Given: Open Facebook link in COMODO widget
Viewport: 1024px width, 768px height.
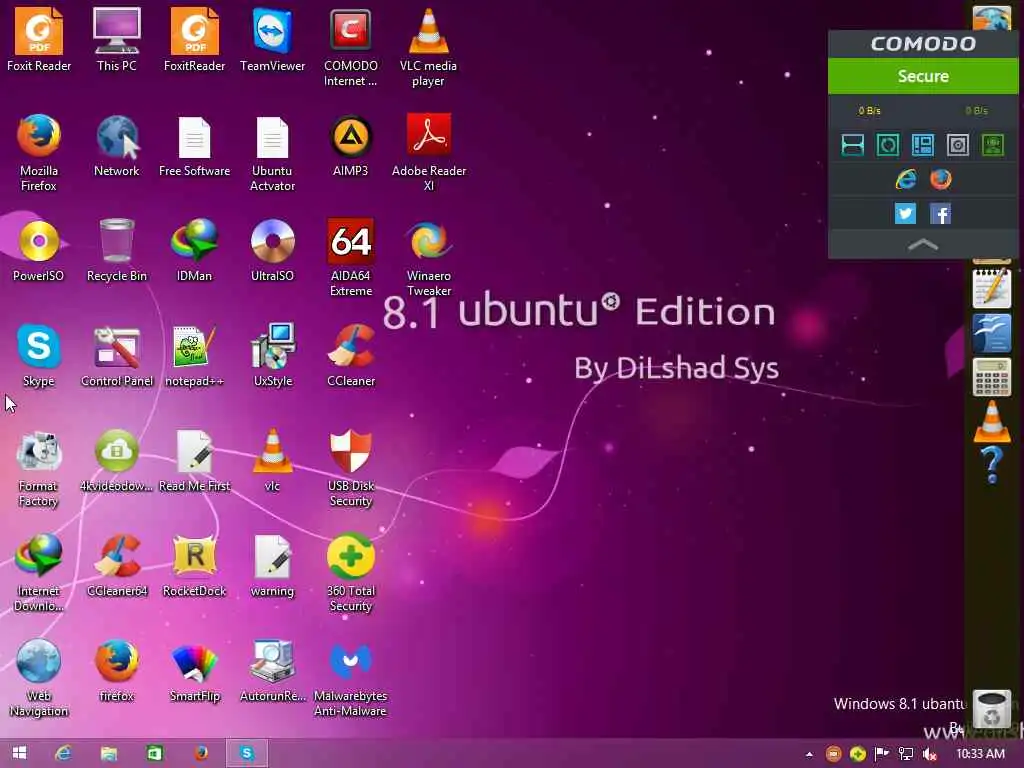Looking at the screenshot, I should (x=940, y=214).
